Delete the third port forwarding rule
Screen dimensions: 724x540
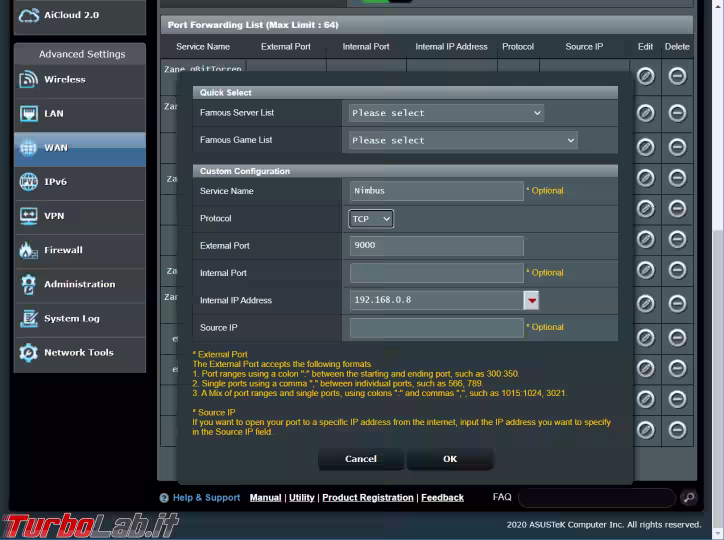[677, 147]
